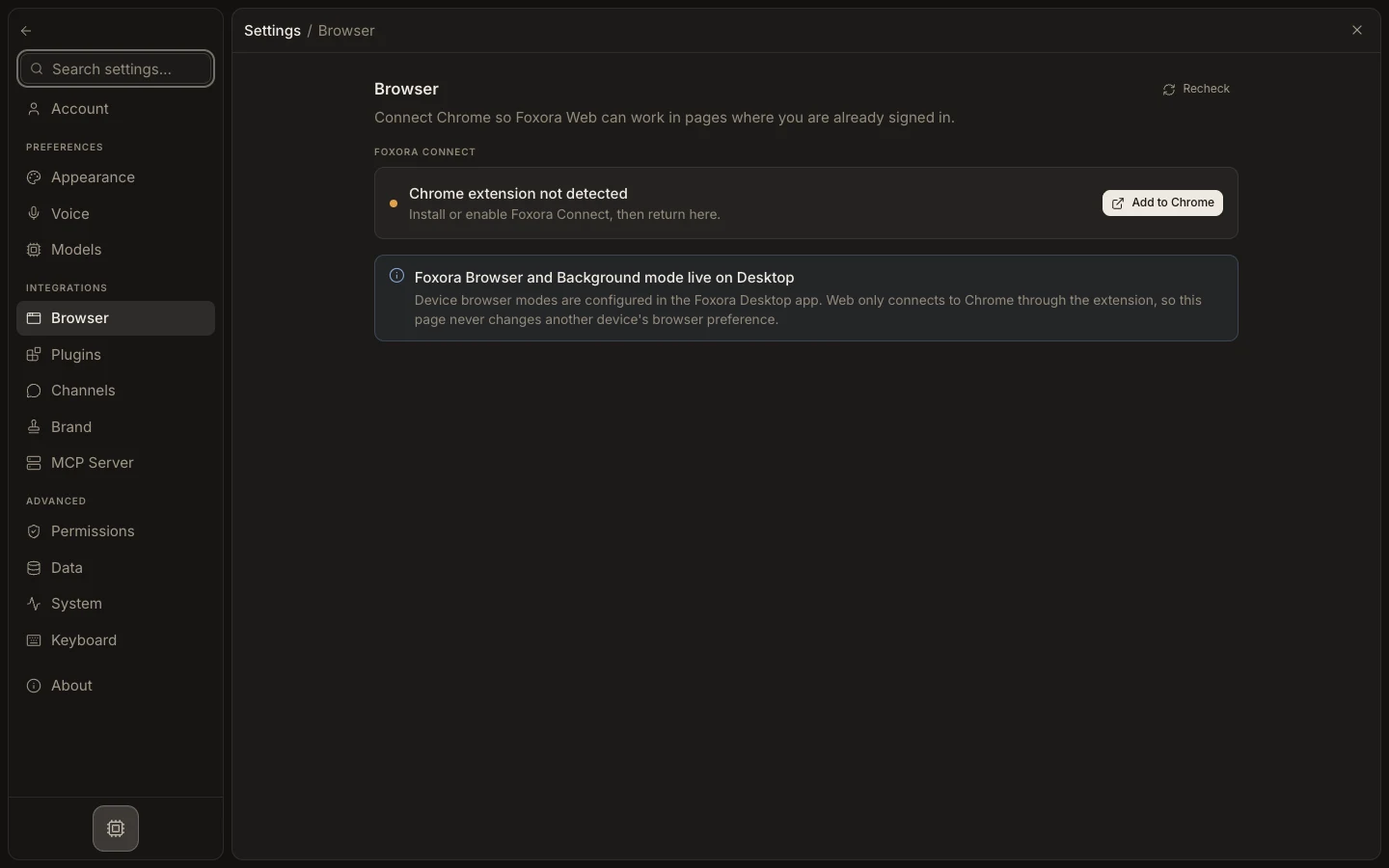This screenshot has width=1389, height=868.
Task: Click the 'PREFERENCES' sidebar label
Action: pos(65,148)
